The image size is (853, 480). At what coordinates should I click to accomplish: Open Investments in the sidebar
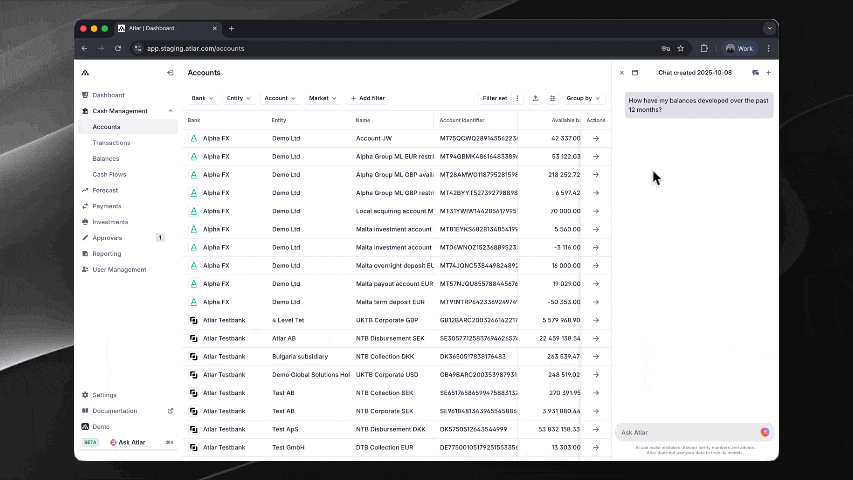[110, 222]
